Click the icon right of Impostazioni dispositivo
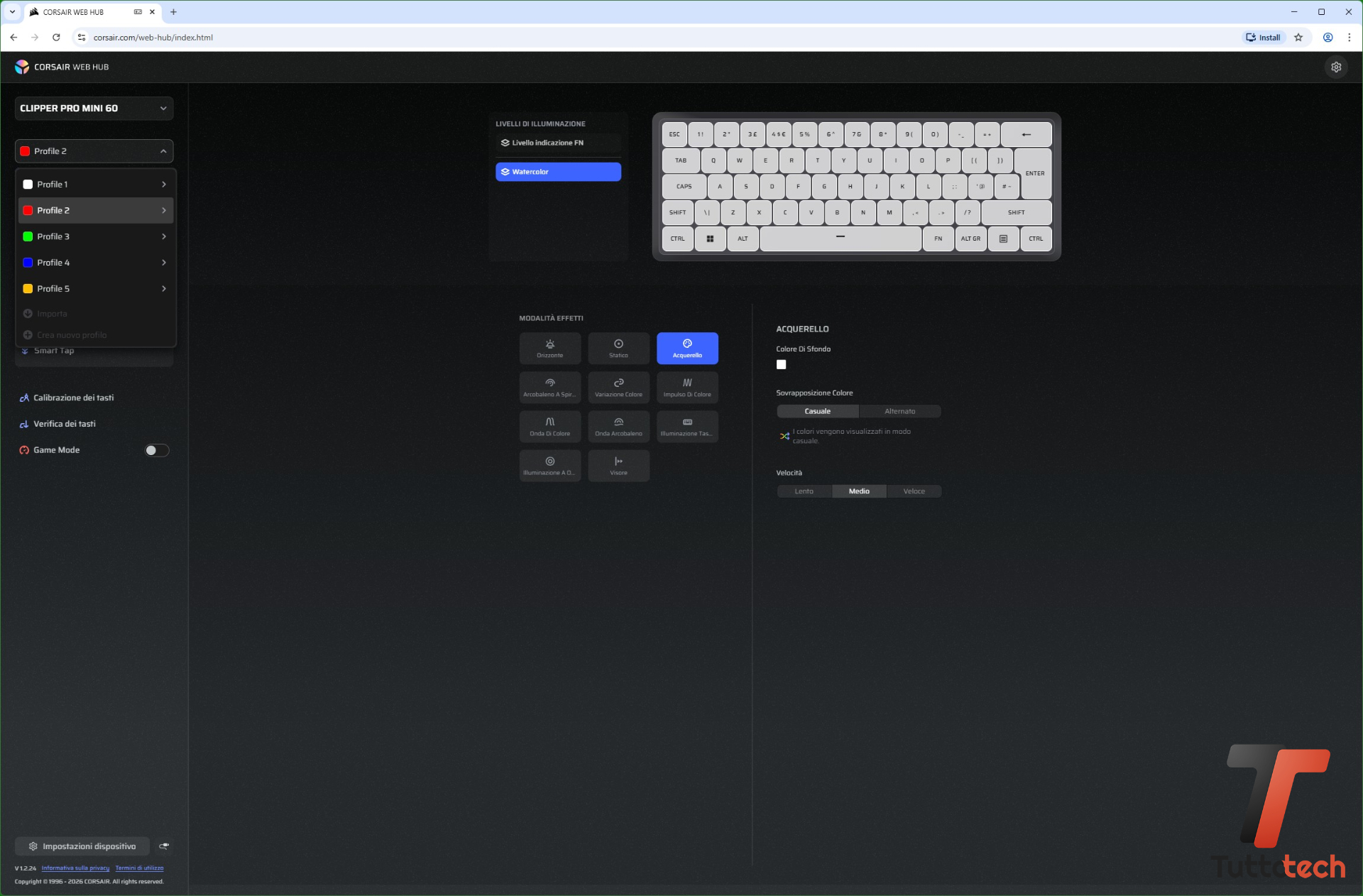Viewport: 1363px width, 896px height. (164, 846)
